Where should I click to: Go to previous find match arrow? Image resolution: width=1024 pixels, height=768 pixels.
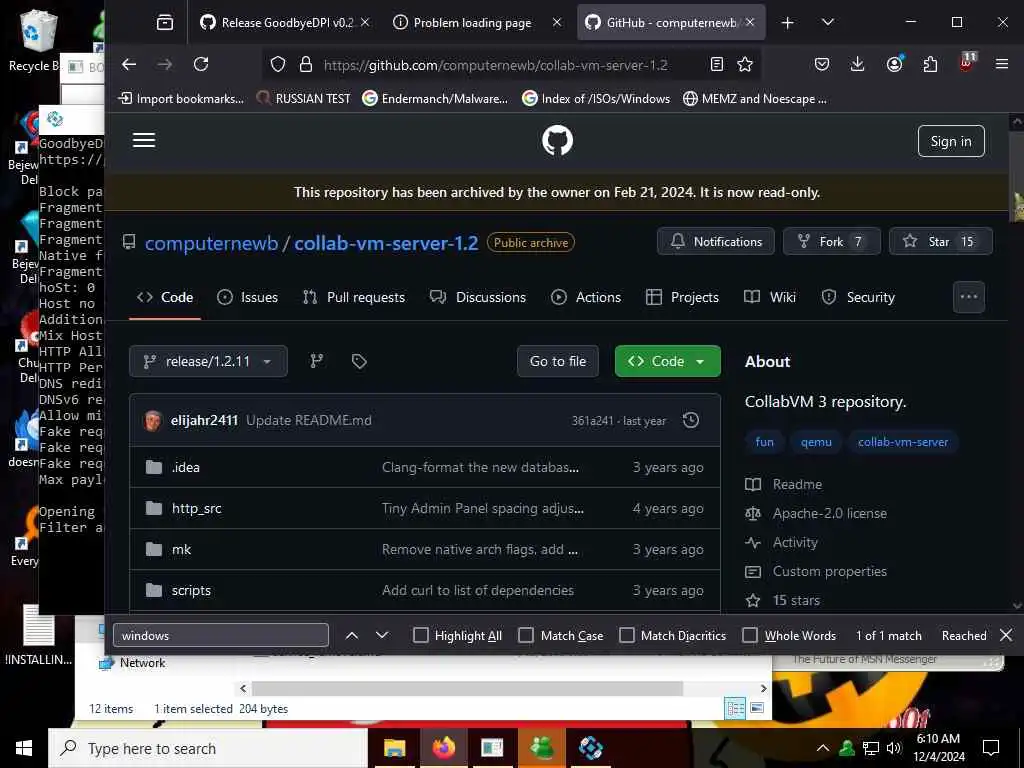click(x=351, y=635)
